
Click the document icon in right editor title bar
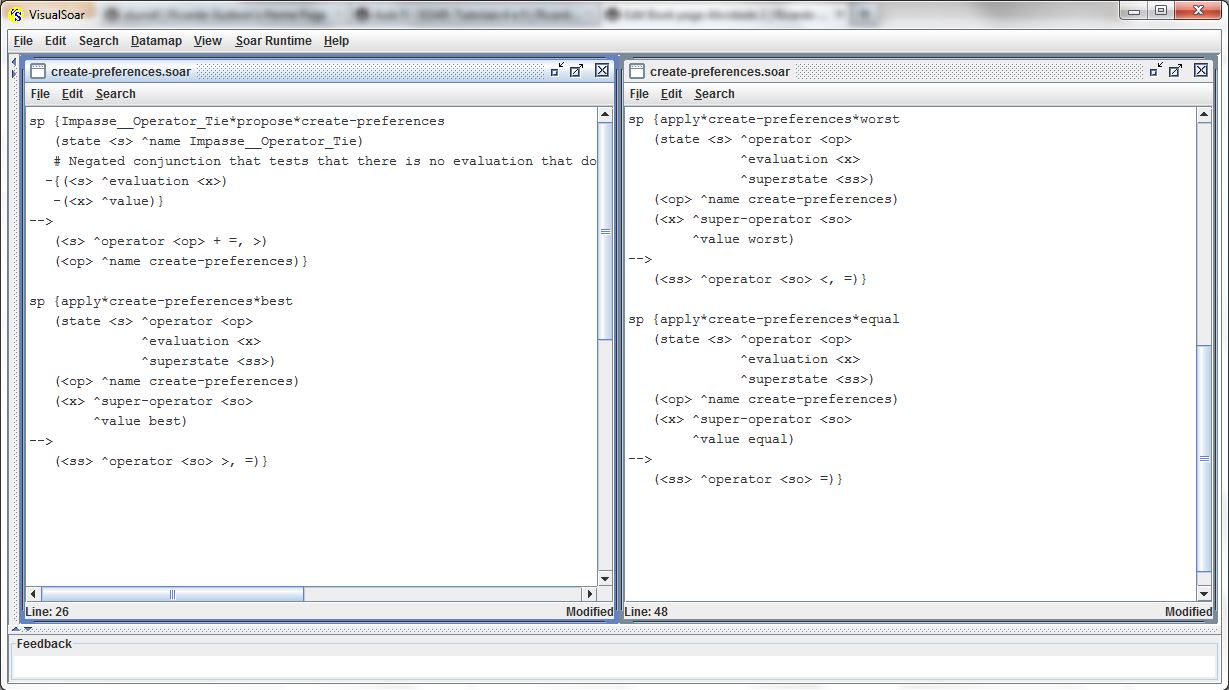pos(637,71)
